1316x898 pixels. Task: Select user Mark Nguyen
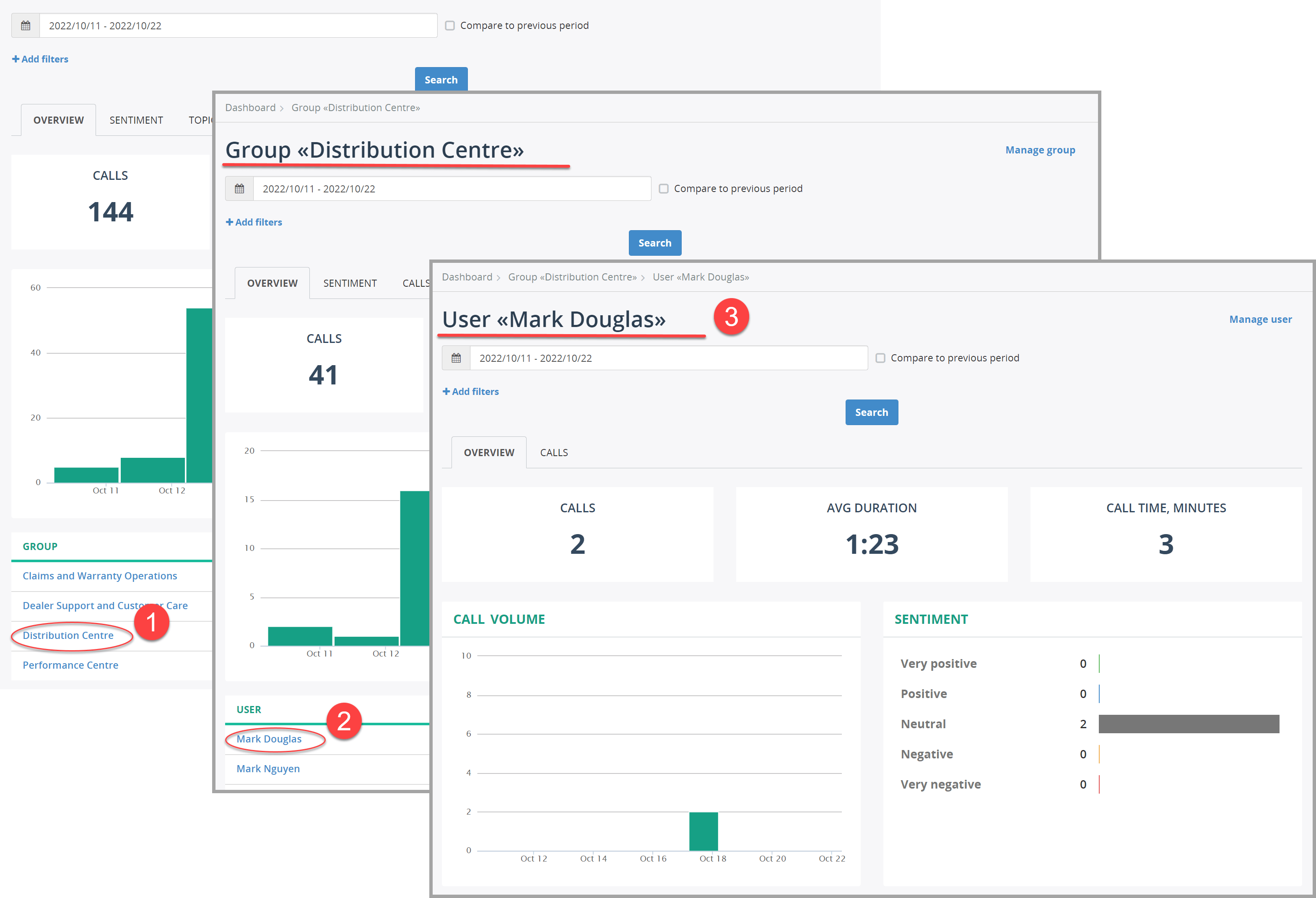pyautogui.click(x=268, y=768)
